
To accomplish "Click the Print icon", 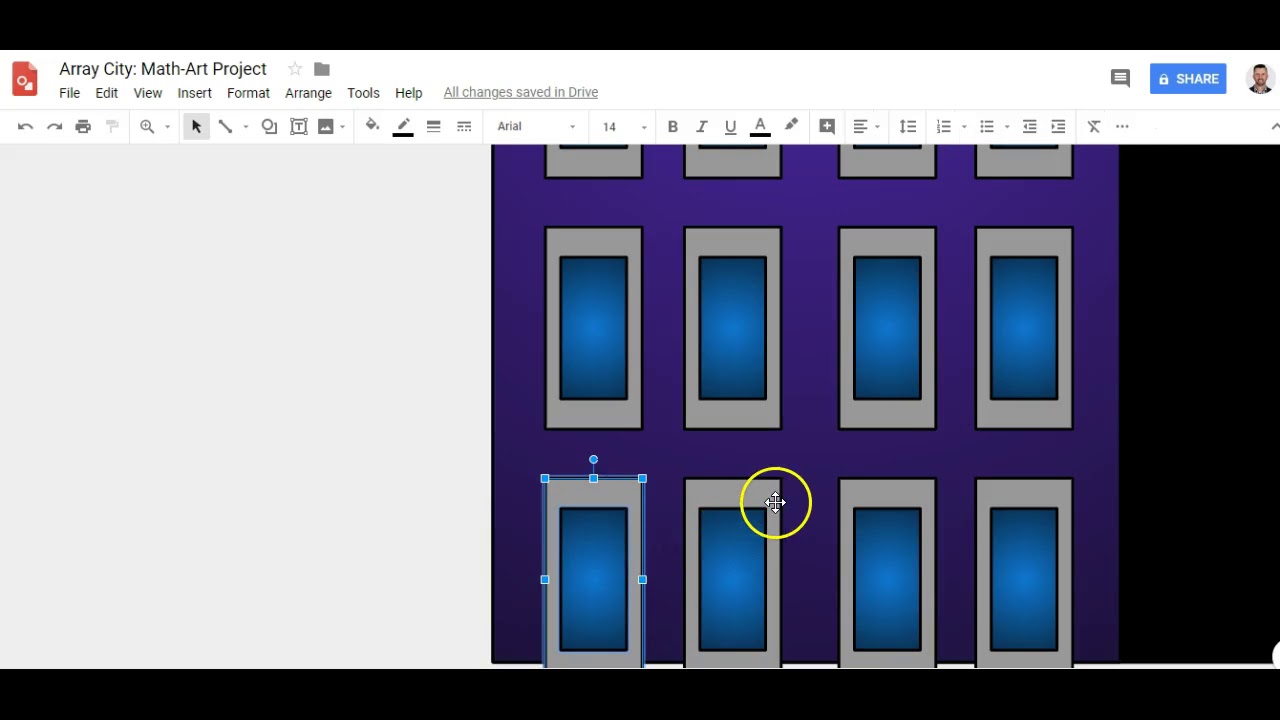I will 83,127.
